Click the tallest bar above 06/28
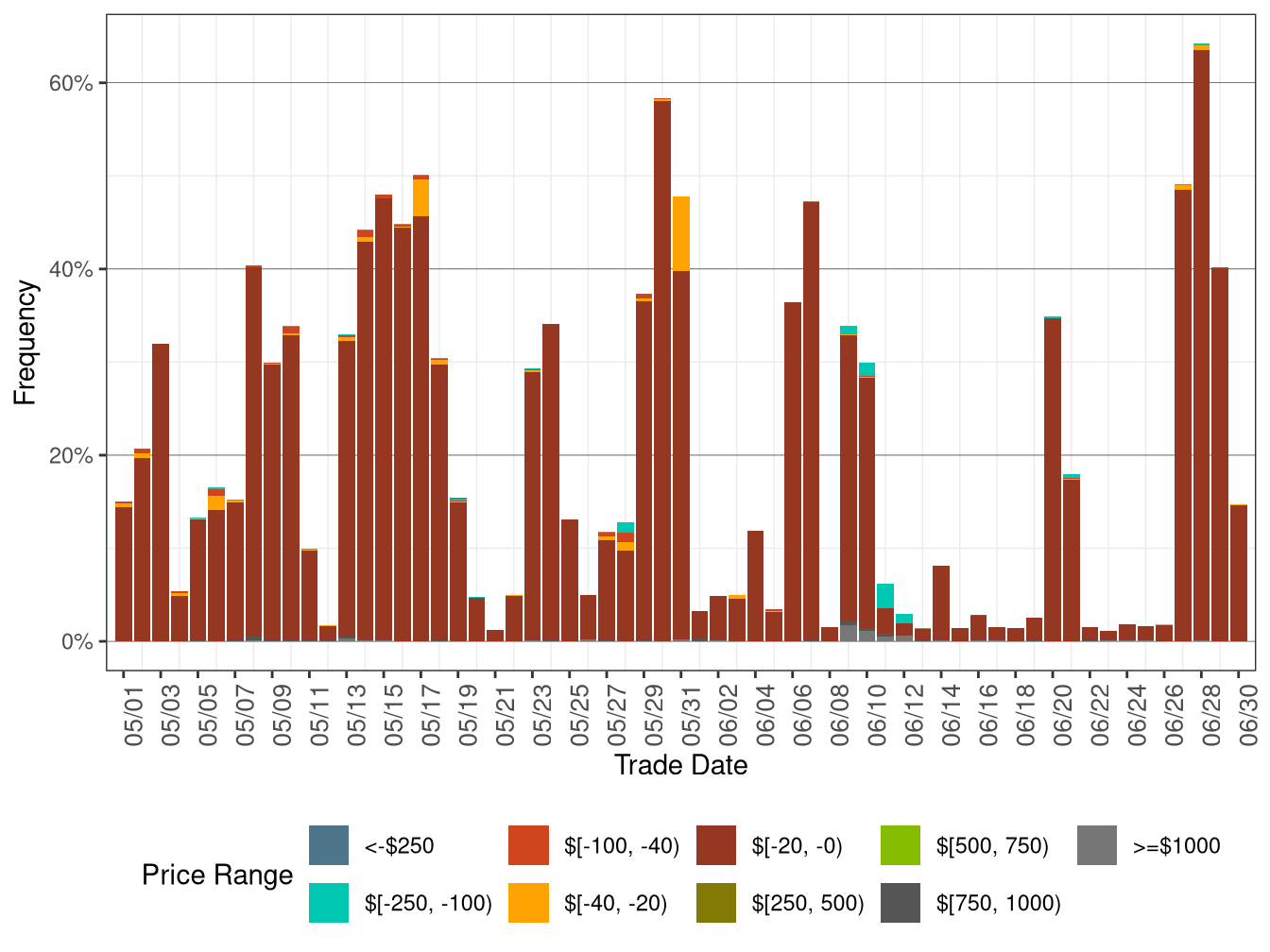1270x952 pixels. [x=1202, y=343]
